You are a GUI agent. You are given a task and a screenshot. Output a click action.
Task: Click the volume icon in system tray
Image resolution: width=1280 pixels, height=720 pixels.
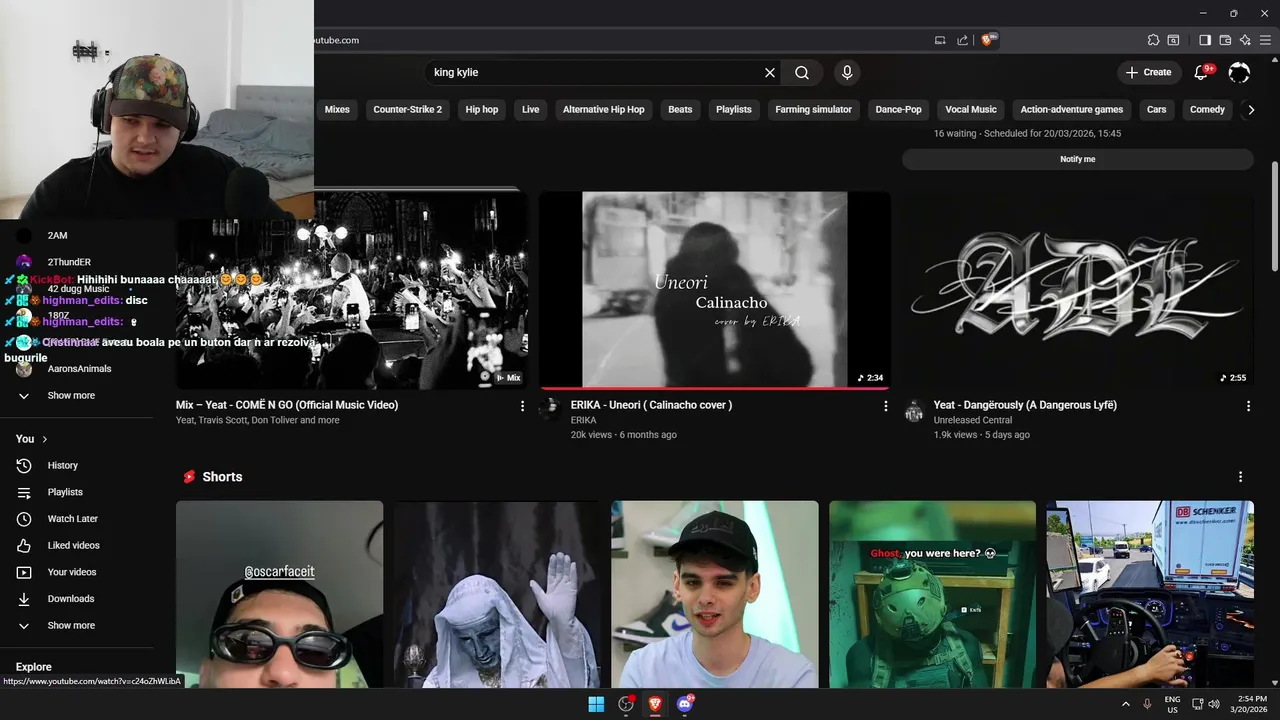pos(1214,704)
